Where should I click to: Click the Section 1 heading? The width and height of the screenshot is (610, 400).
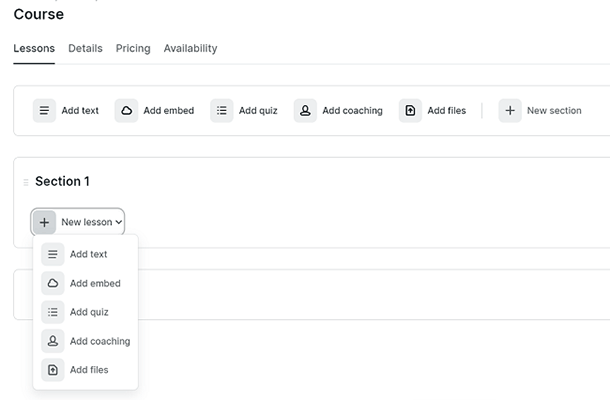62,181
